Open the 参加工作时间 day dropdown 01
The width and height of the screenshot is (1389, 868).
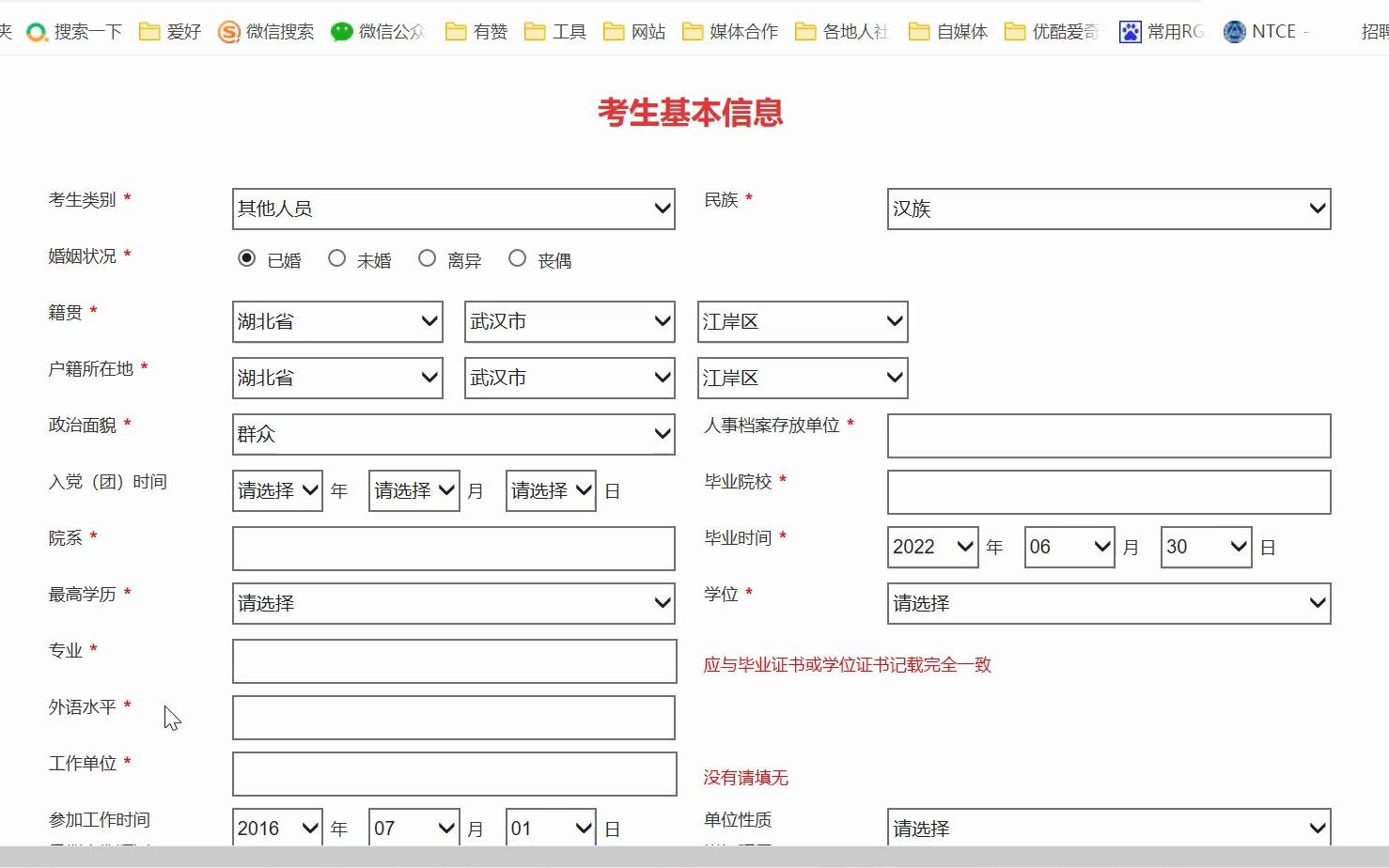pos(551,828)
